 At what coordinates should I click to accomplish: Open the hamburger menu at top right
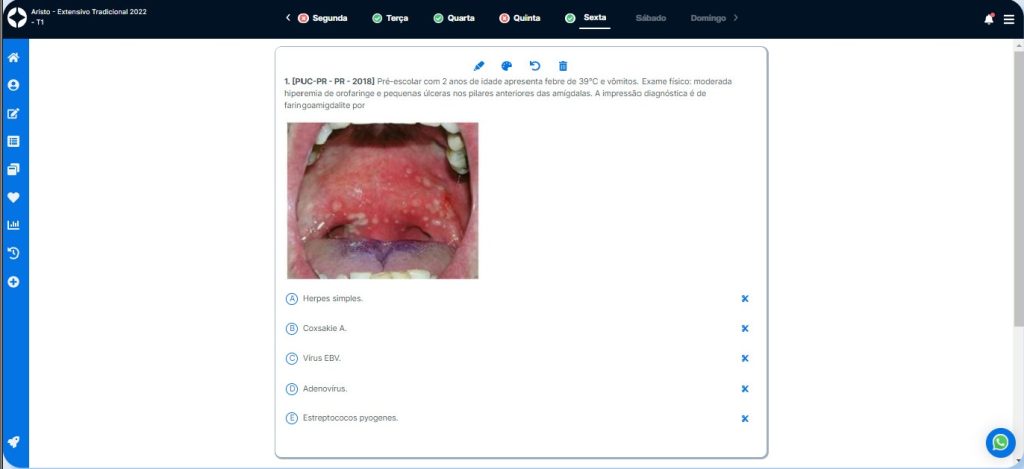tap(1009, 19)
